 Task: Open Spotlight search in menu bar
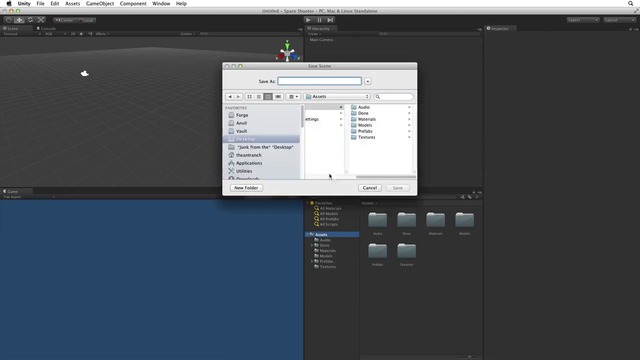pos(630,3)
